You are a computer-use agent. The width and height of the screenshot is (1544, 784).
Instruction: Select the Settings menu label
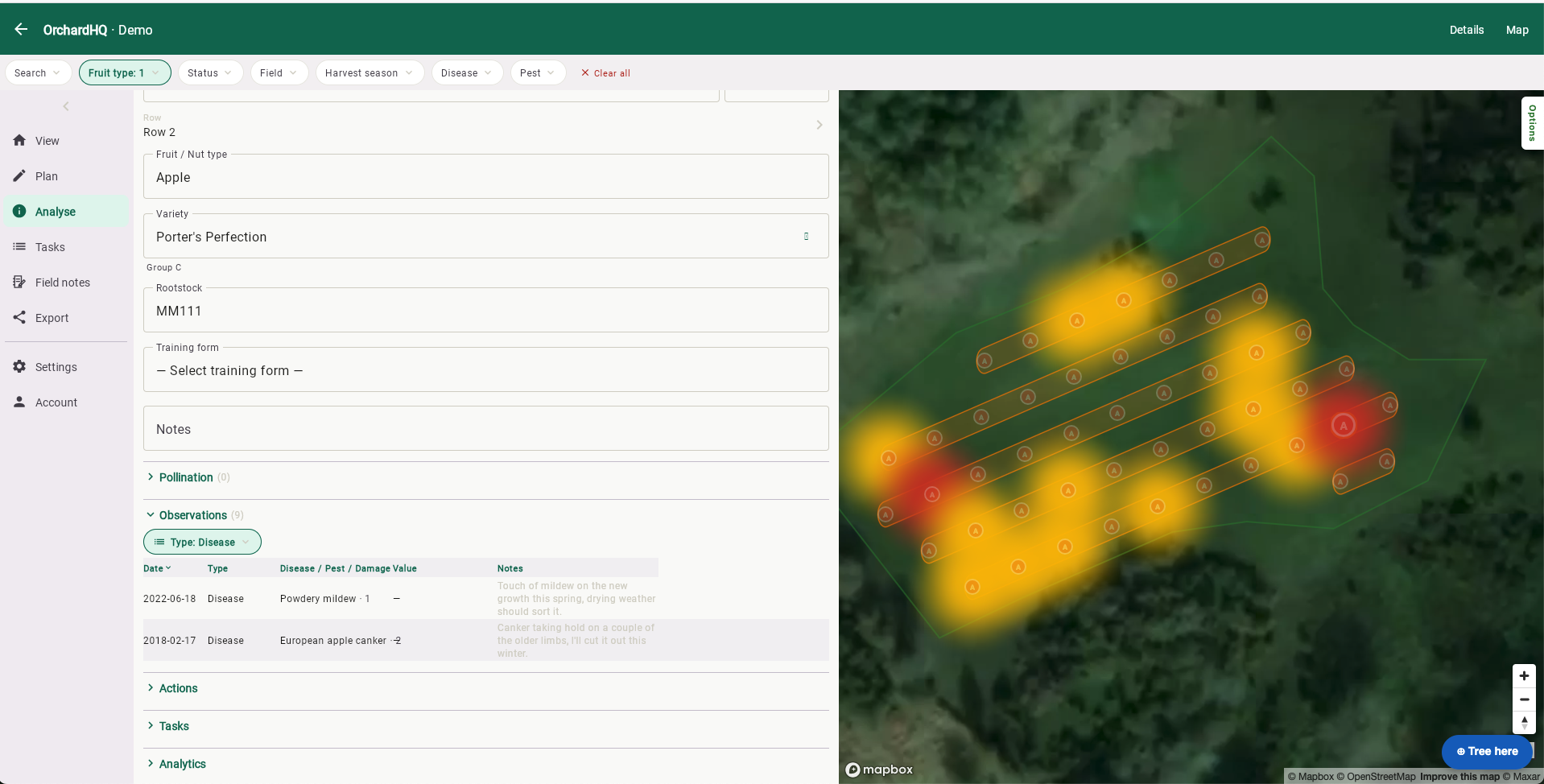[x=56, y=367]
